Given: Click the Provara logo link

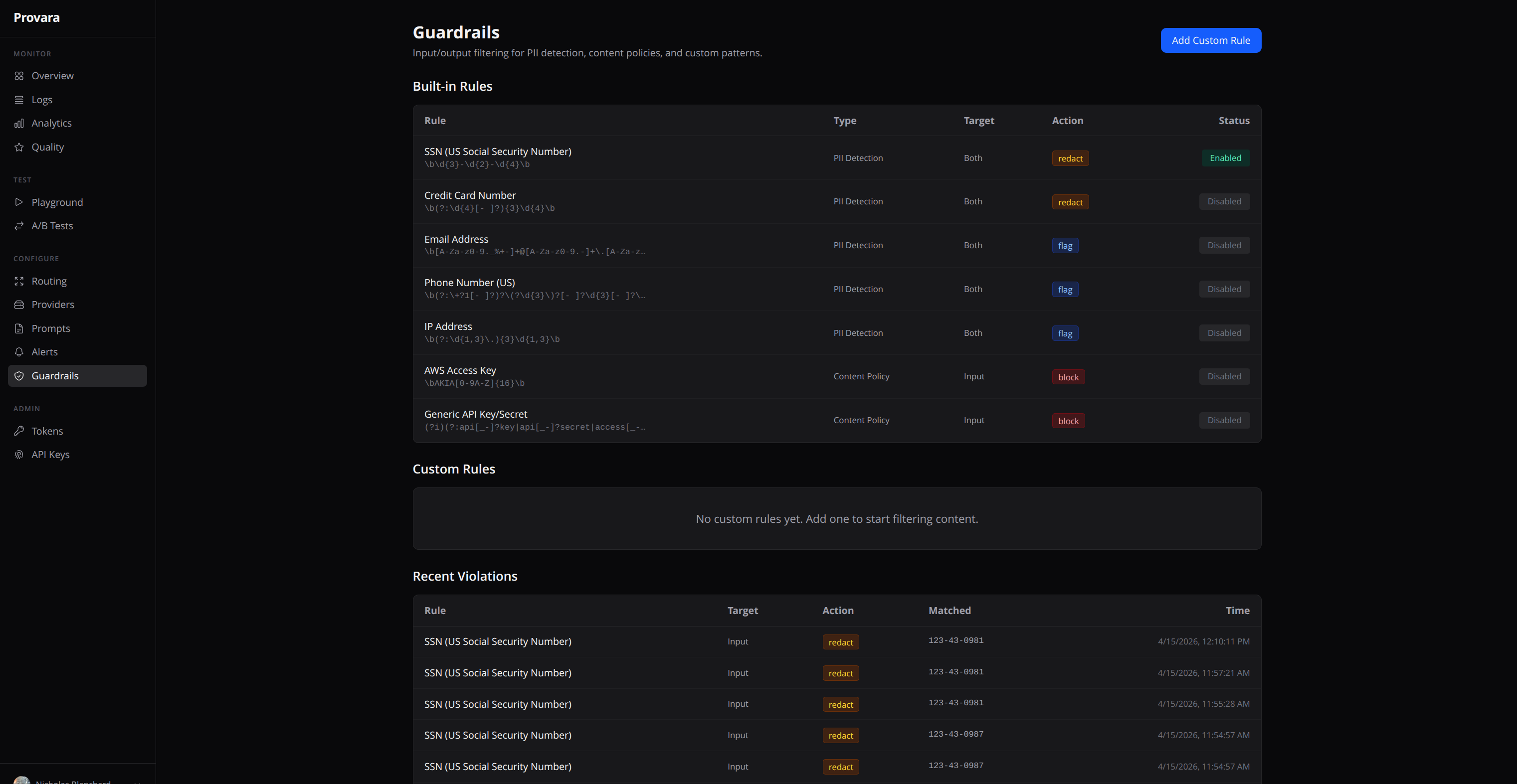Looking at the screenshot, I should tap(36, 17).
